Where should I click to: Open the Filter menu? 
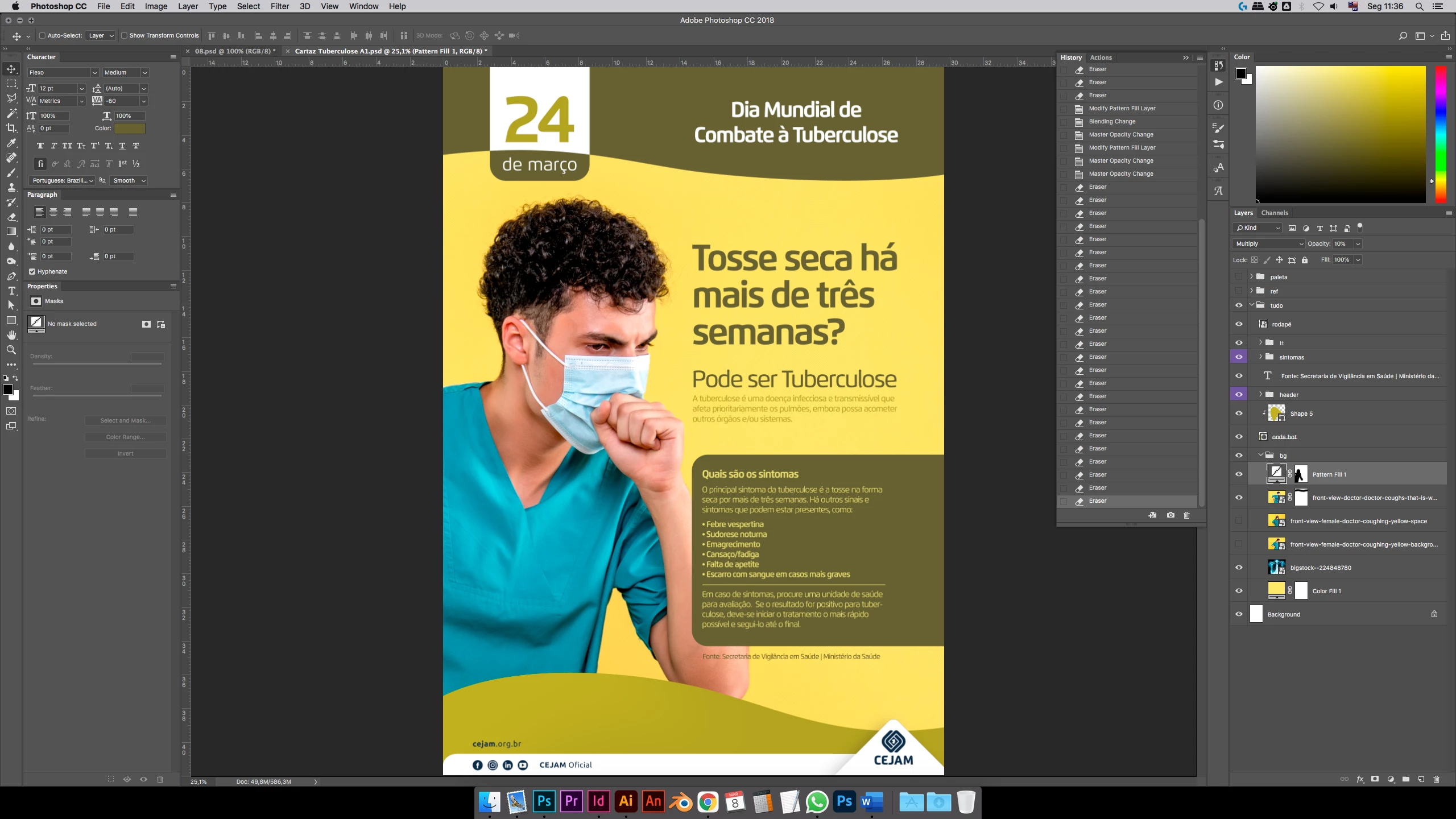279,6
